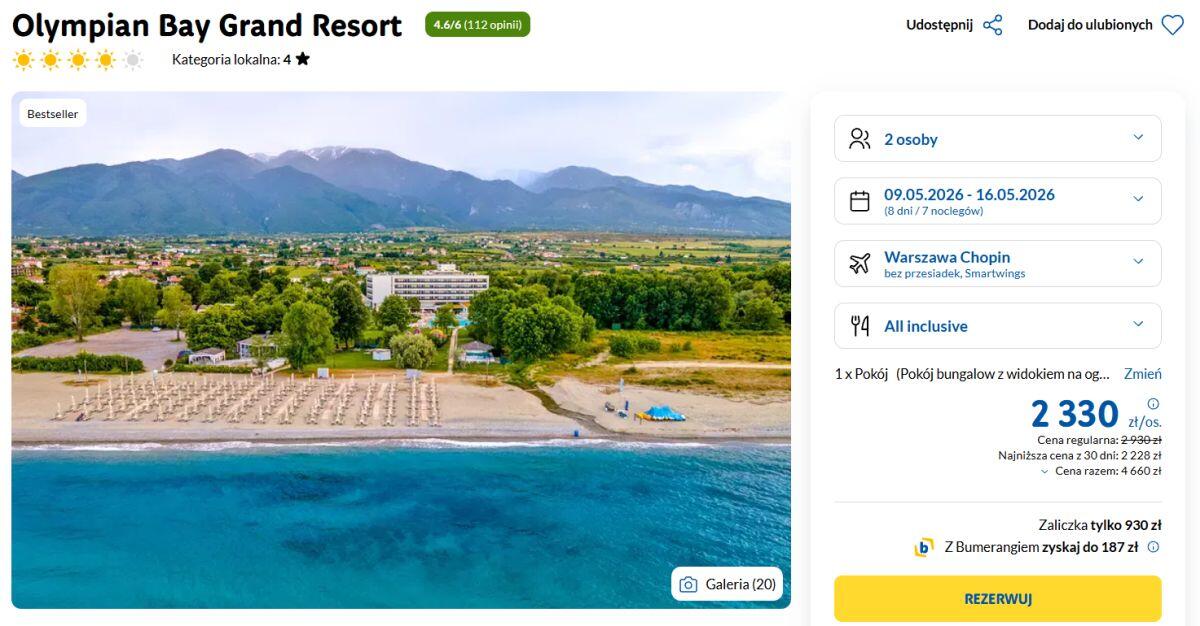
Task: Click the calendar icon in the date field
Action: 859,201
